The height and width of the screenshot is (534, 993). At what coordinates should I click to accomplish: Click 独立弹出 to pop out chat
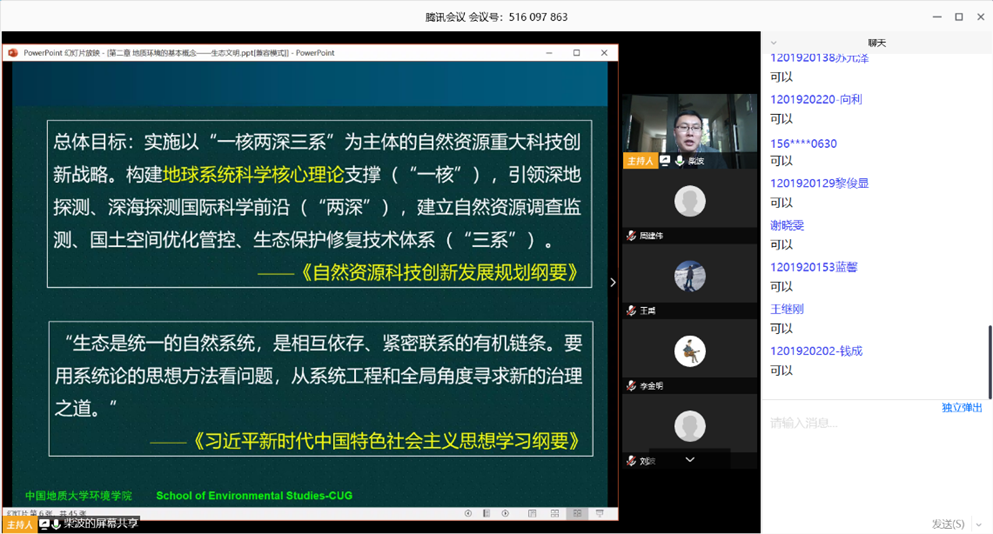(961, 408)
